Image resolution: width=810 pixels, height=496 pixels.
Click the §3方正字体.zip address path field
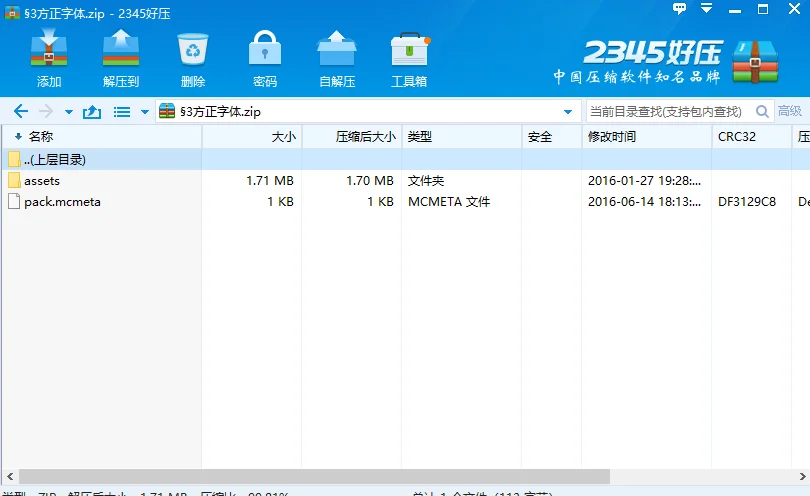pyautogui.click(x=369, y=112)
